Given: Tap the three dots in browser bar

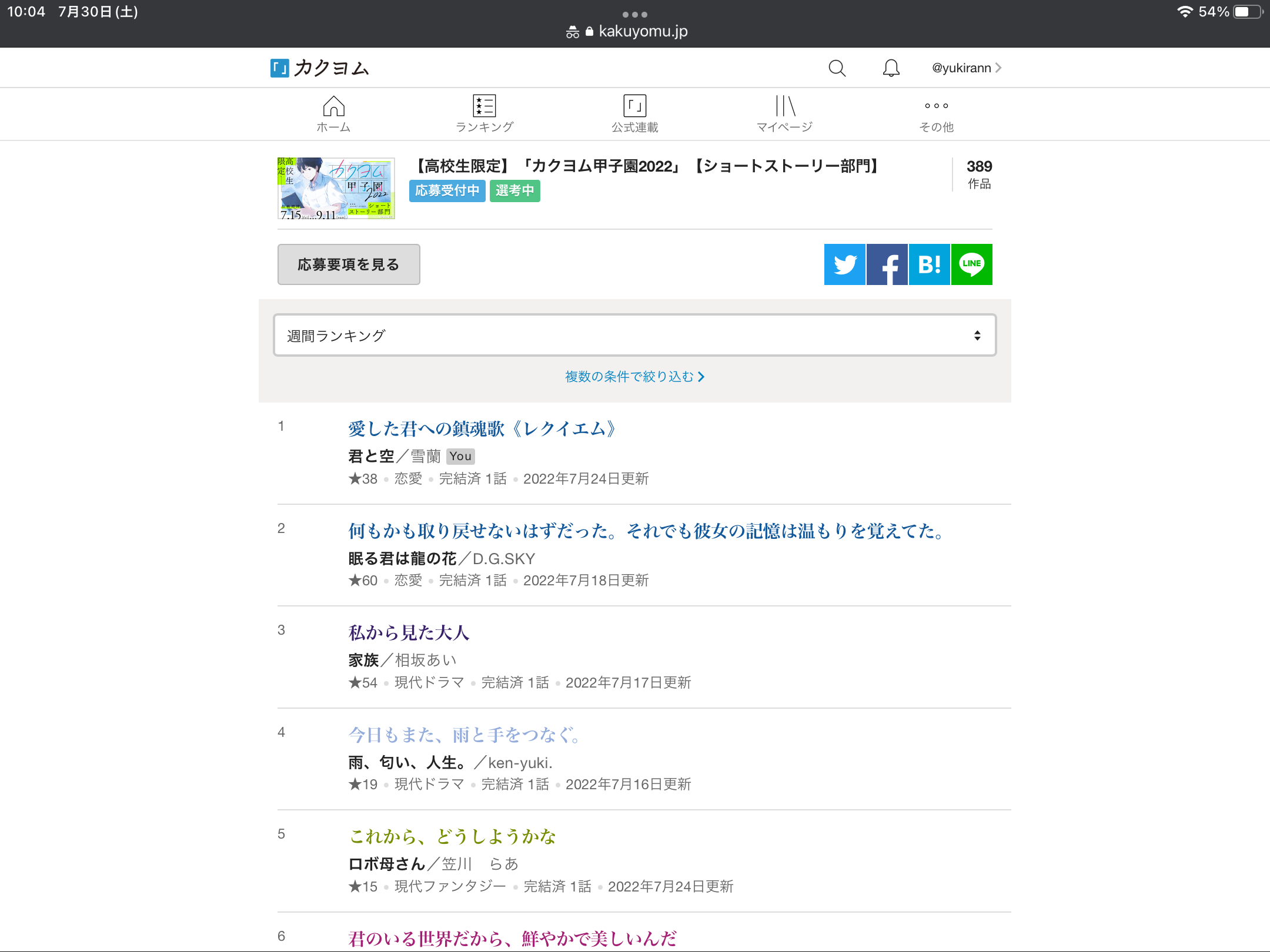Looking at the screenshot, I should (634, 14).
